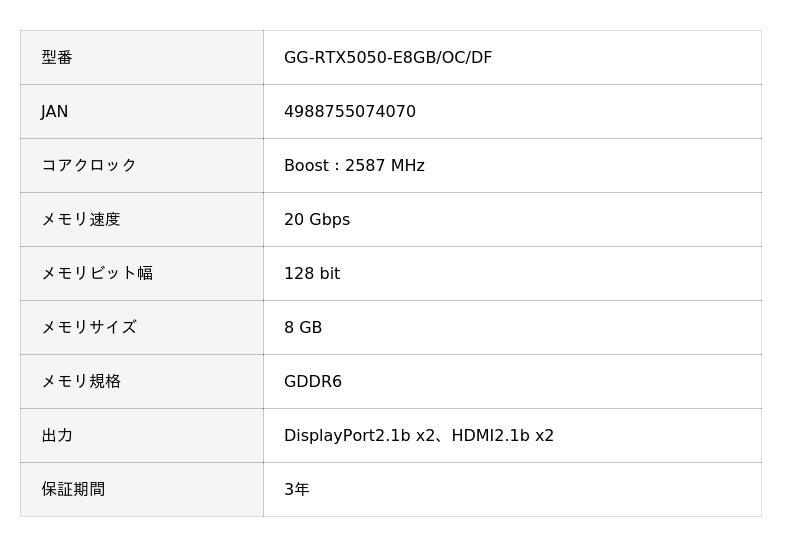This screenshot has width=800, height=547.
Task: Click the DisplayPort2.1b x2 text
Action: [358, 436]
